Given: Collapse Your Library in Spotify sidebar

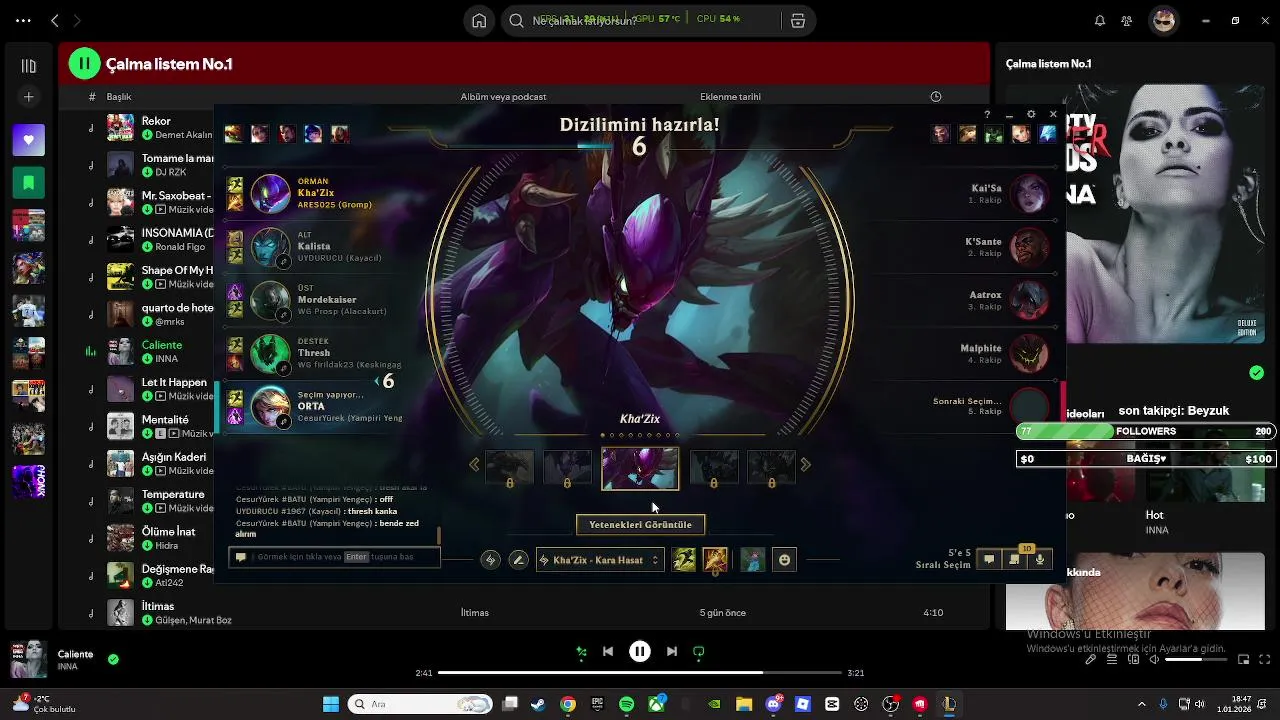Looking at the screenshot, I should 29,66.
